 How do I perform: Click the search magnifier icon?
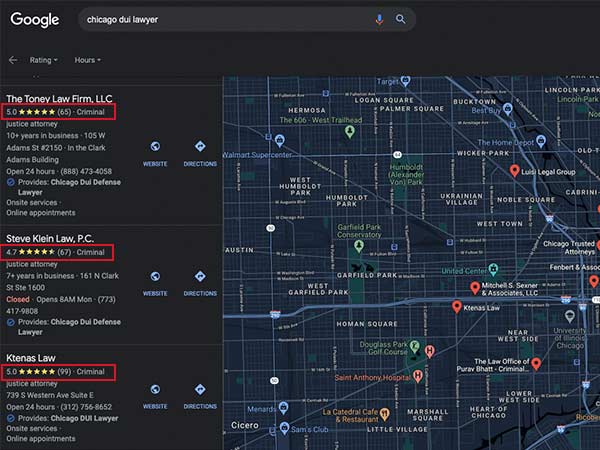[x=400, y=19]
